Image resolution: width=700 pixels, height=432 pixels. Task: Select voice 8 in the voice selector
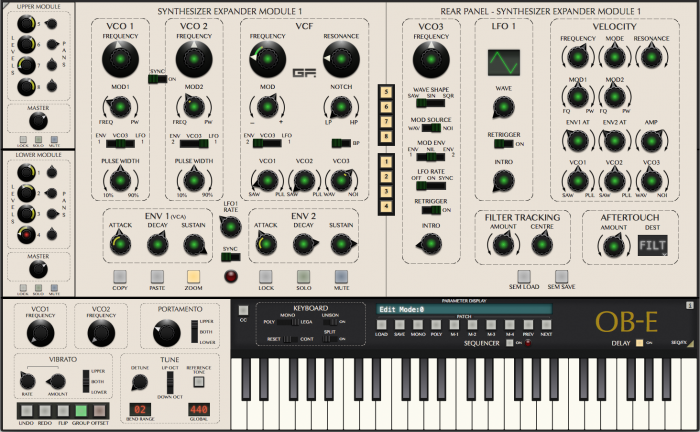coord(386,136)
